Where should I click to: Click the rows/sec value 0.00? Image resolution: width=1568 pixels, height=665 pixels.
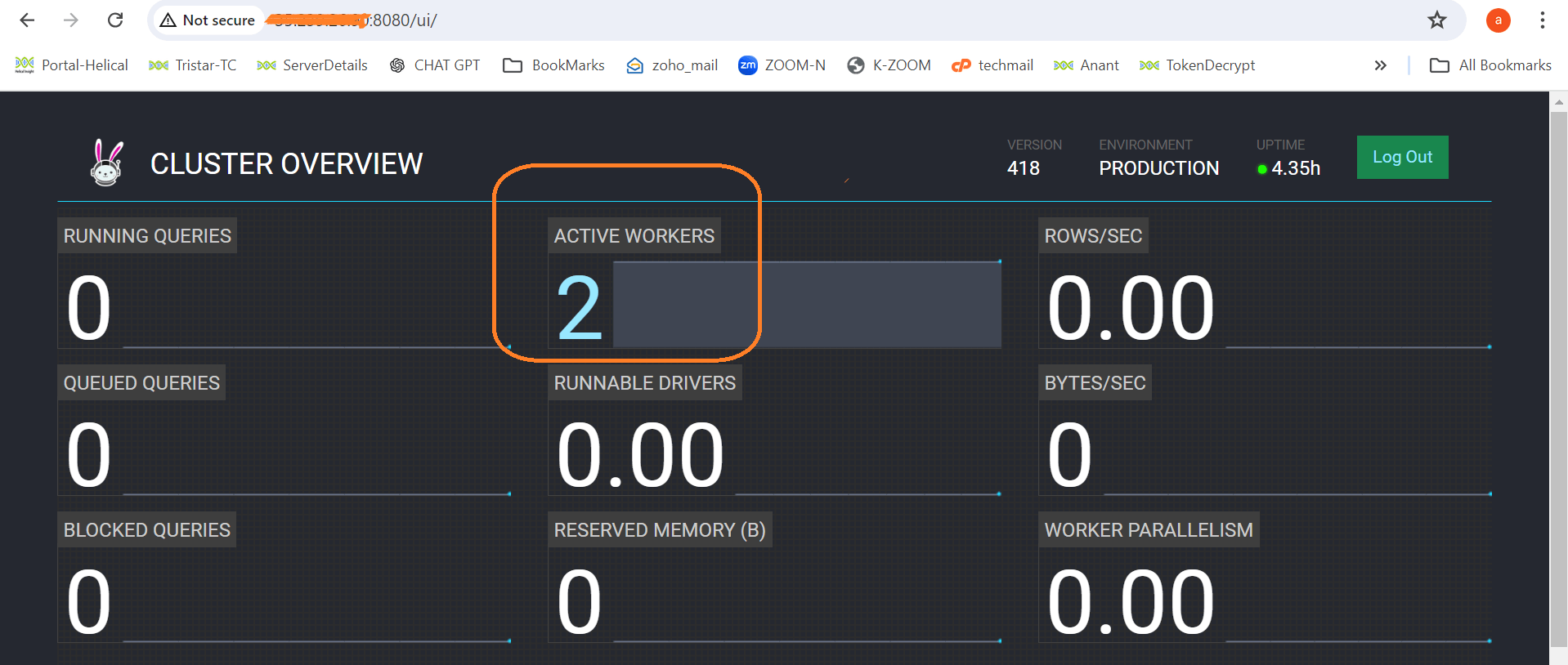tap(1131, 309)
